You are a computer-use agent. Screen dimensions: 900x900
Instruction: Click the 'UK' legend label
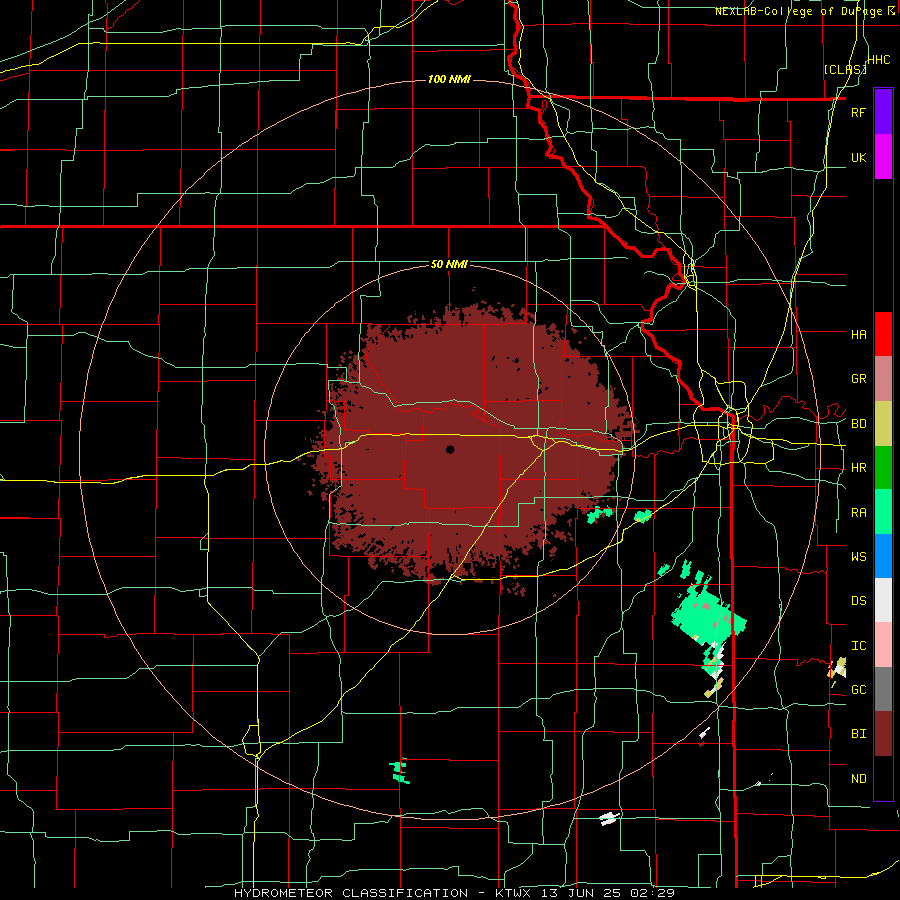pyautogui.click(x=858, y=157)
